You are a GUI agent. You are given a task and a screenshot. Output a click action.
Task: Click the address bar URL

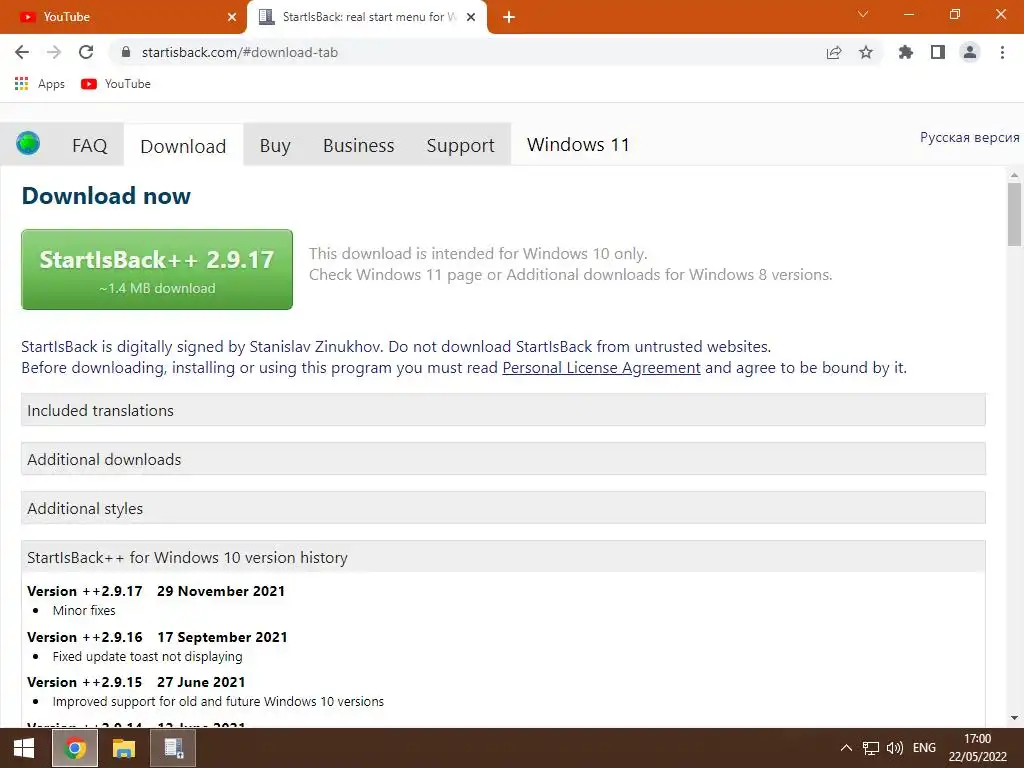tap(240, 52)
